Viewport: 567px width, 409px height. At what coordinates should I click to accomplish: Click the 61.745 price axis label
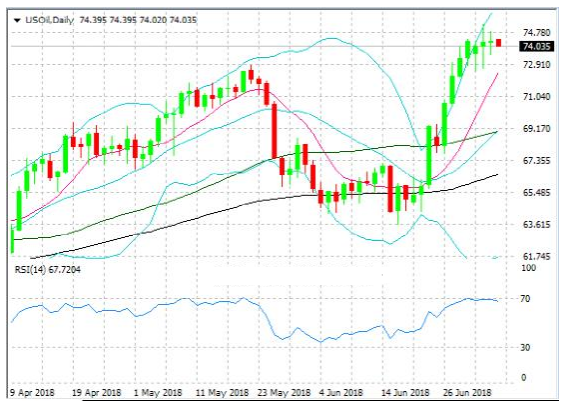point(537,256)
